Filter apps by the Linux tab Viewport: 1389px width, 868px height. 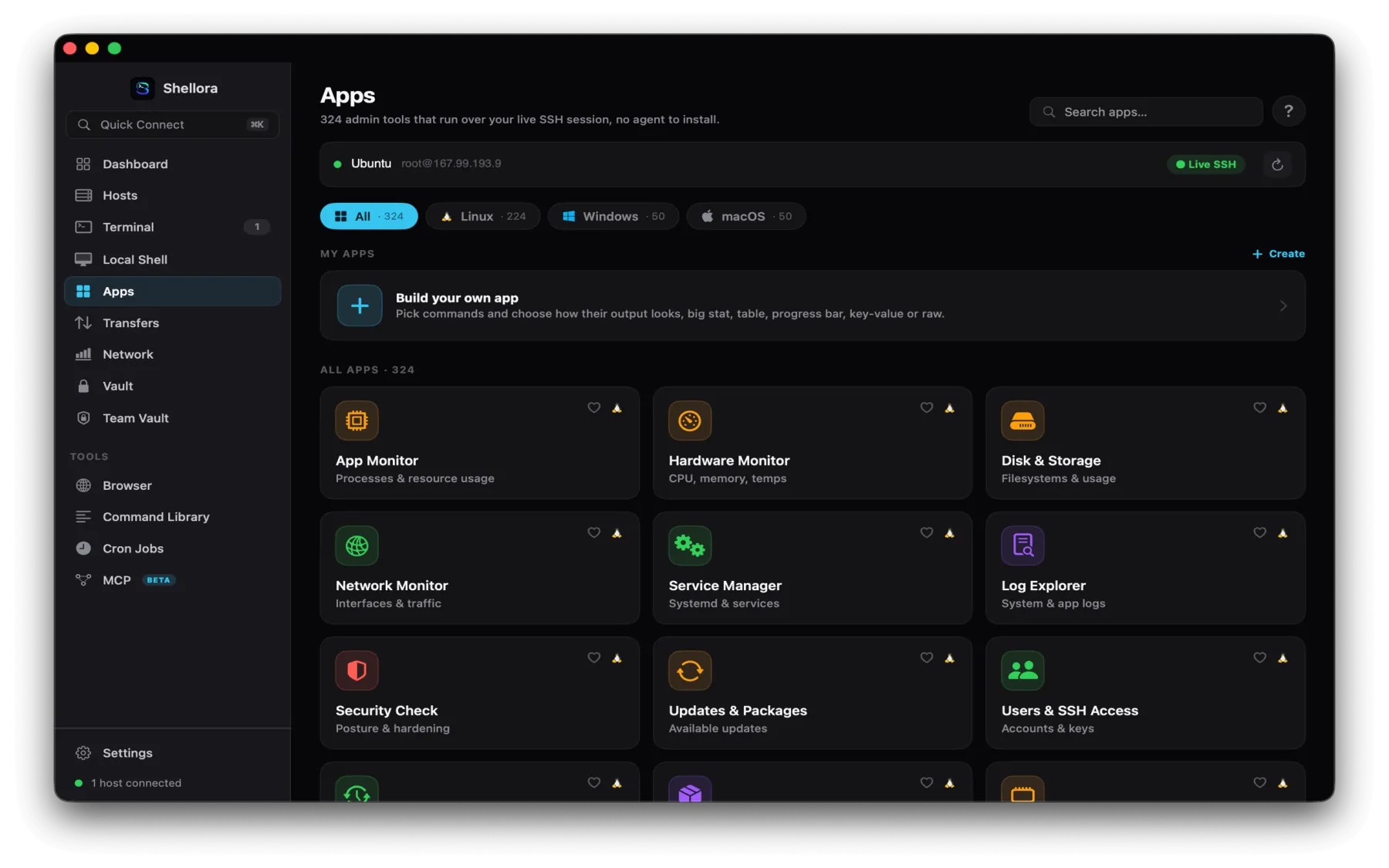tap(483, 216)
